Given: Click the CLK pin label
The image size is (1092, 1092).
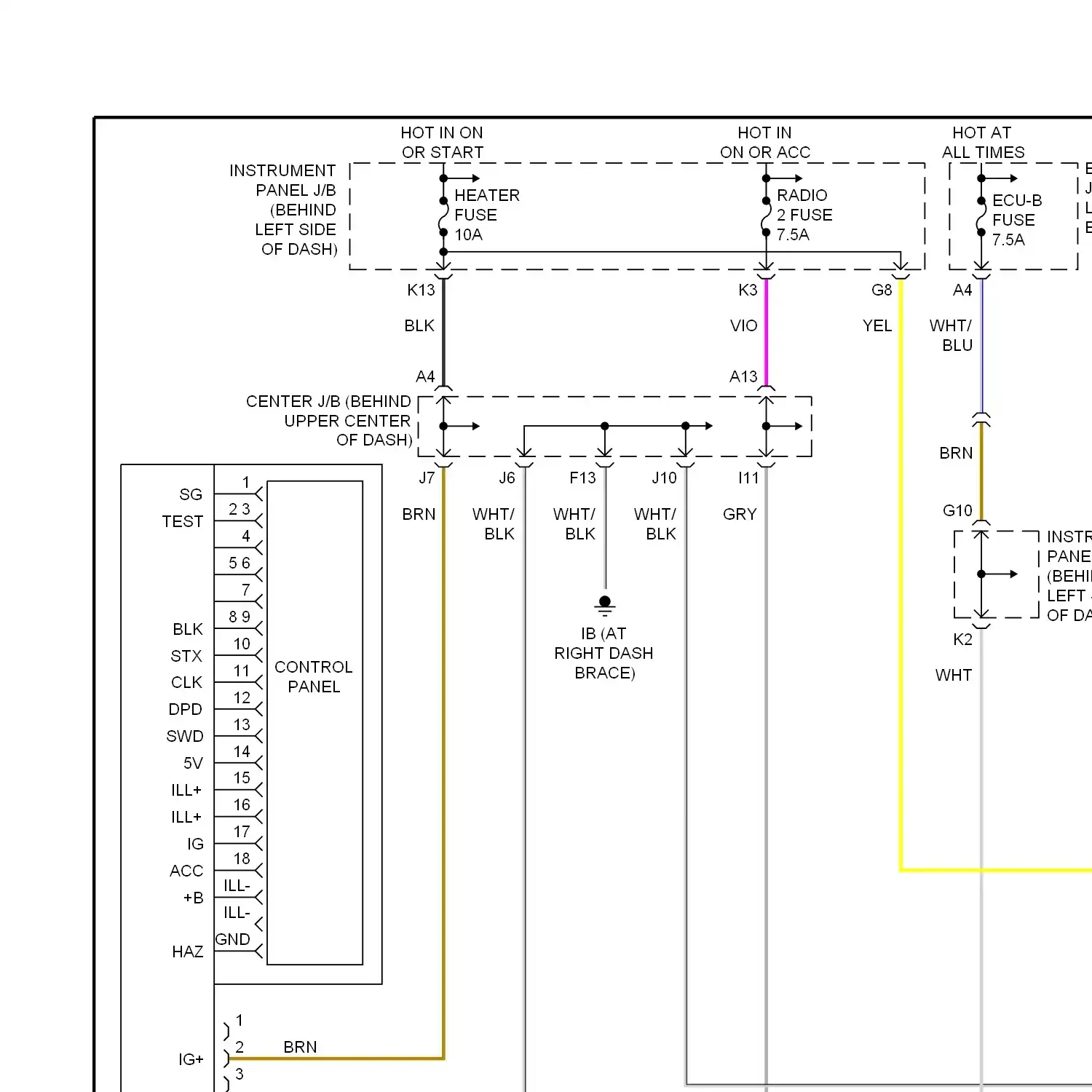Looking at the screenshot, I should pyautogui.click(x=186, y=682).
